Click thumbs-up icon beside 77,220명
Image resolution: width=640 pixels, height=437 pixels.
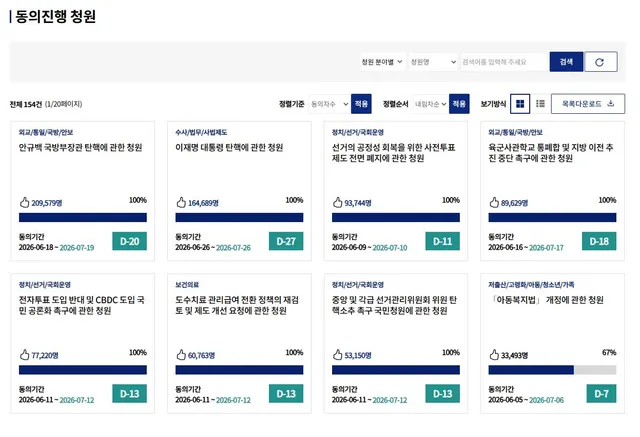click(x=24, y=355)
